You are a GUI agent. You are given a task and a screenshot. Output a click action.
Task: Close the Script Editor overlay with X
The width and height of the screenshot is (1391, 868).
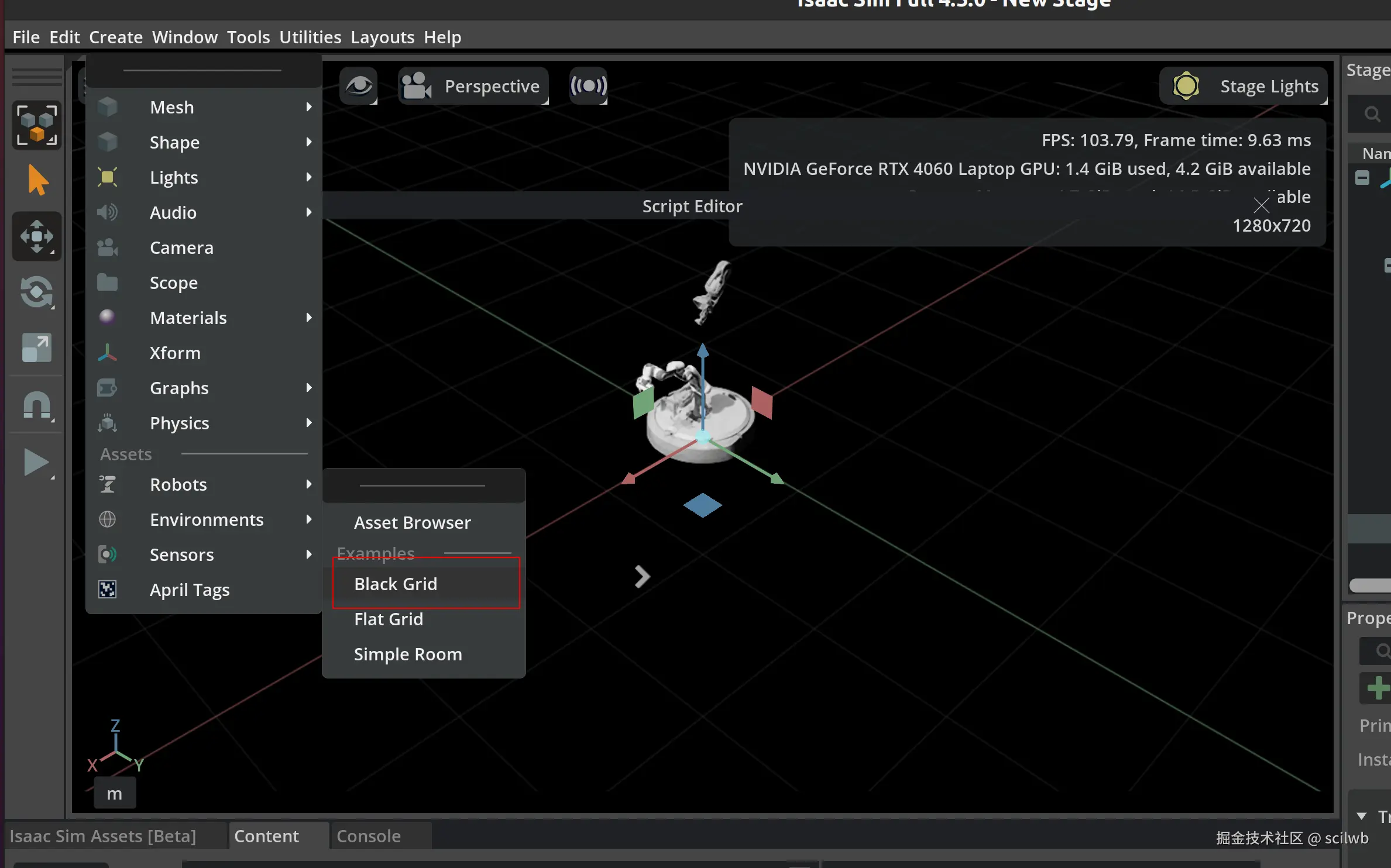1261,205
